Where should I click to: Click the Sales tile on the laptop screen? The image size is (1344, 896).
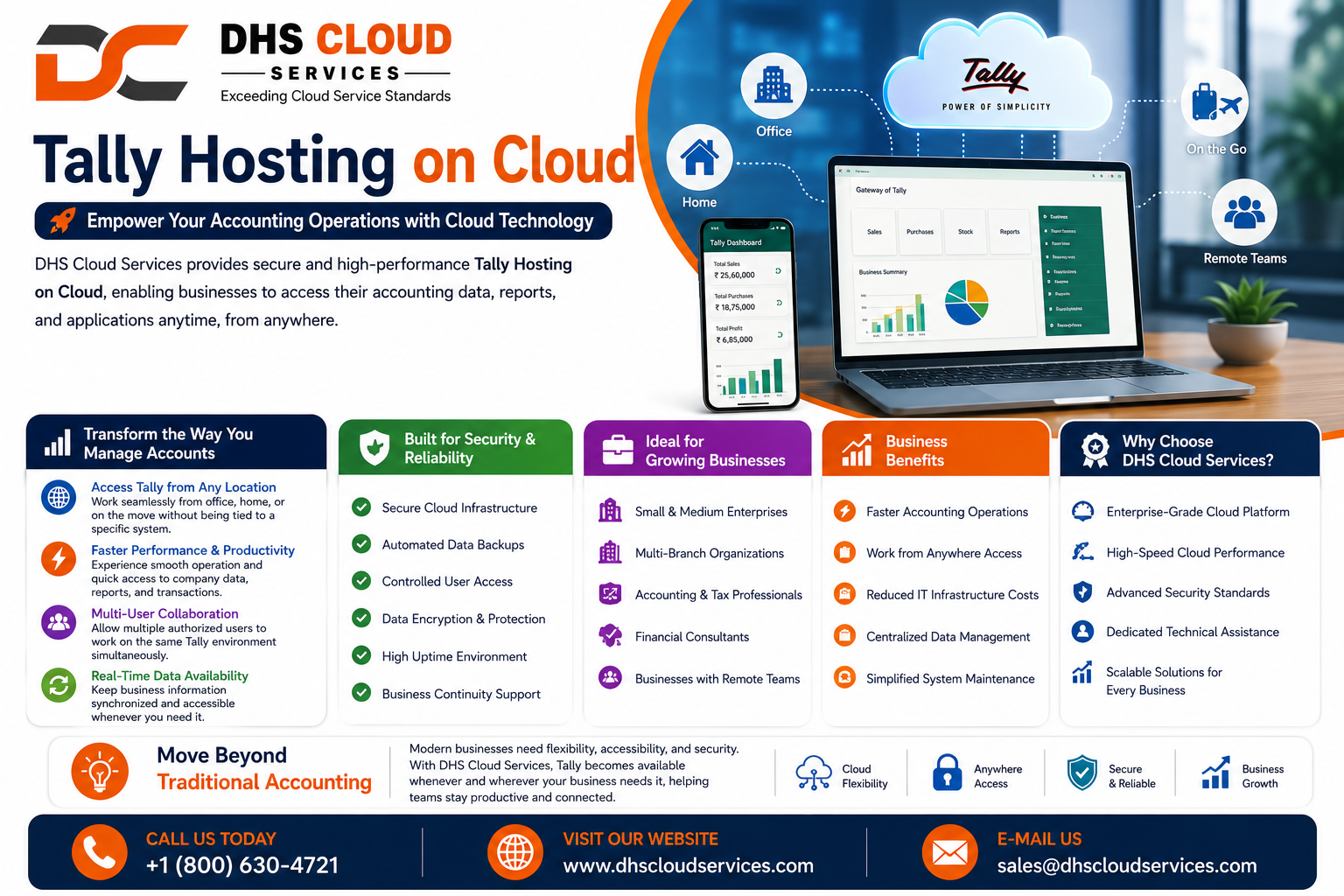[x=875, y=232]
